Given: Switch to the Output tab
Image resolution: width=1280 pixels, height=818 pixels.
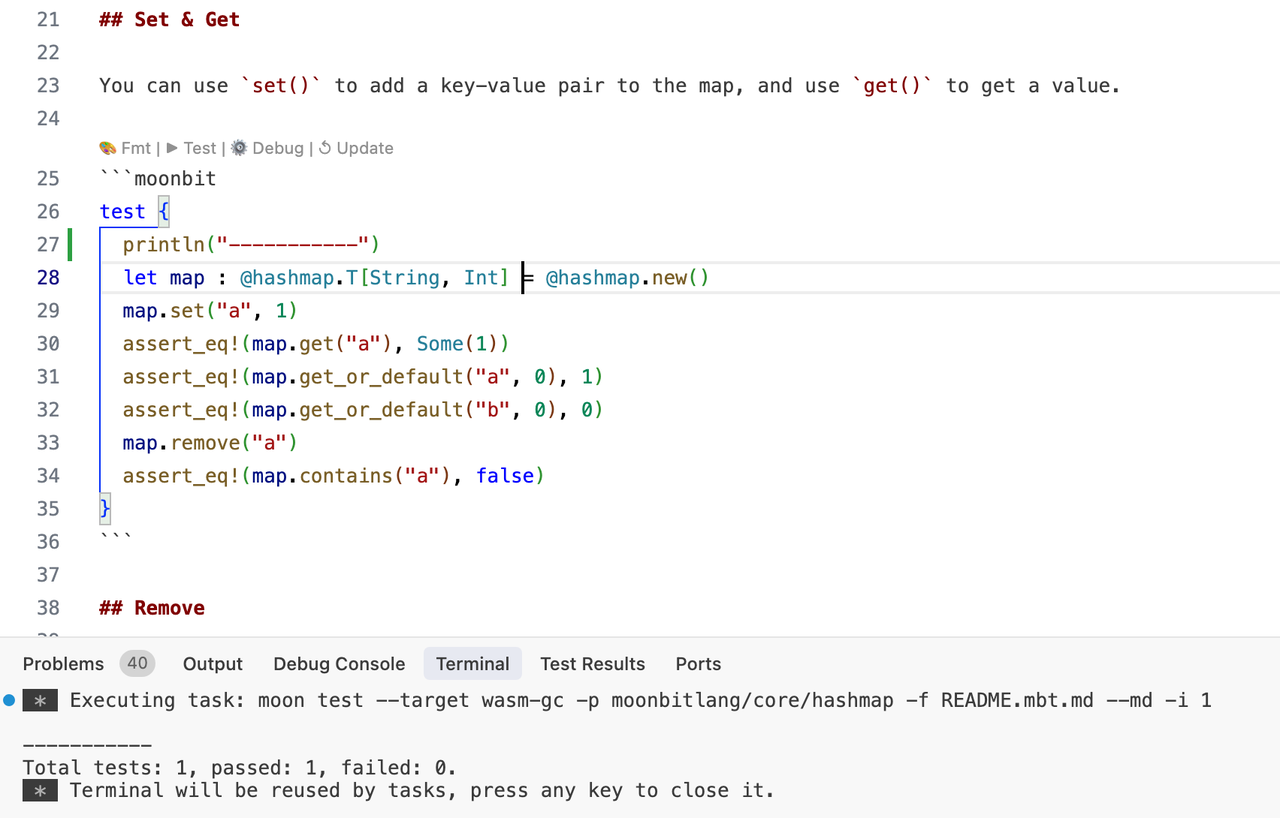Looking at the screenshot, I should 212,664.
